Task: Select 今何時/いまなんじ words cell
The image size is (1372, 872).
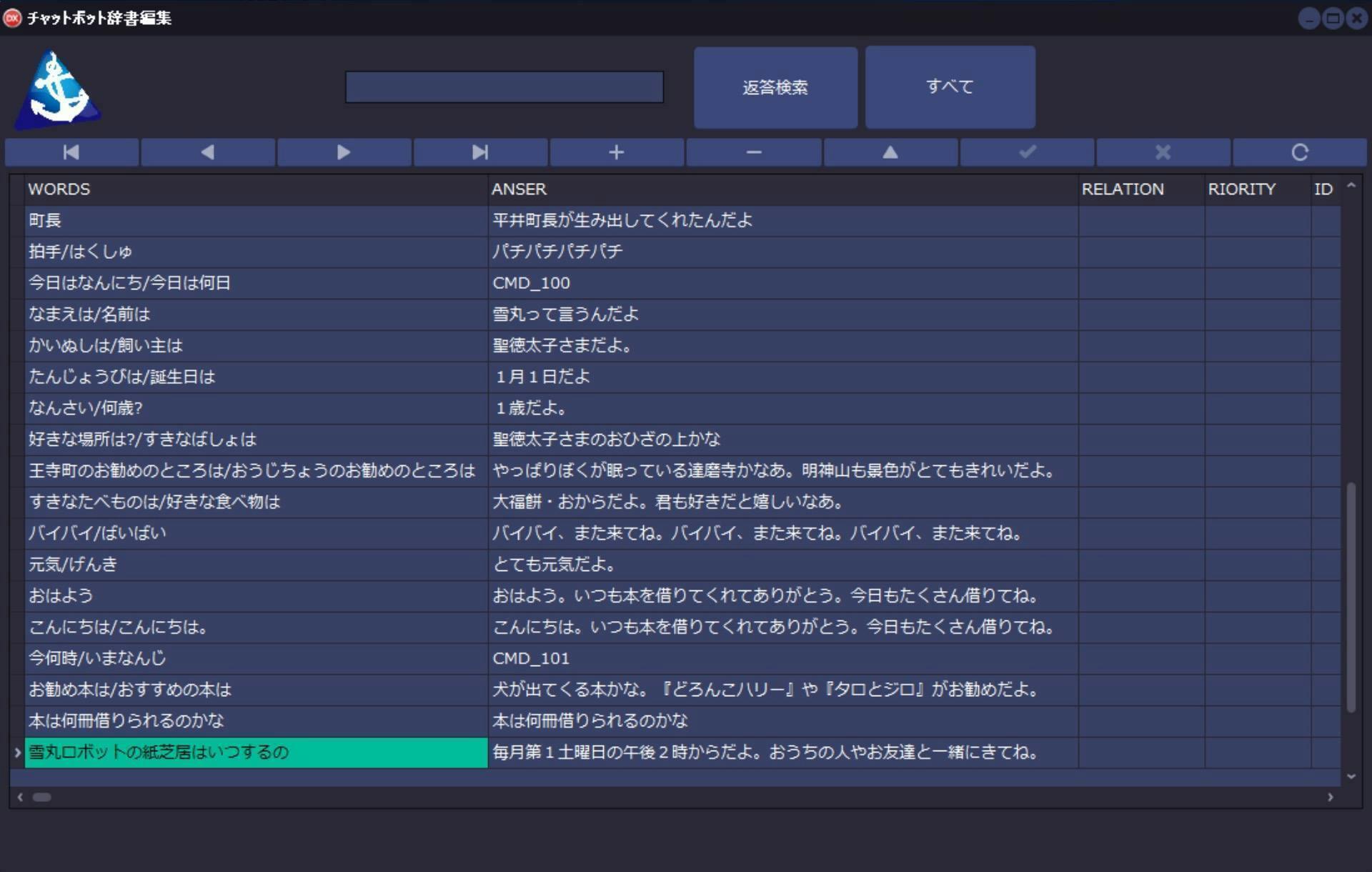Action: tap(257, 659)
